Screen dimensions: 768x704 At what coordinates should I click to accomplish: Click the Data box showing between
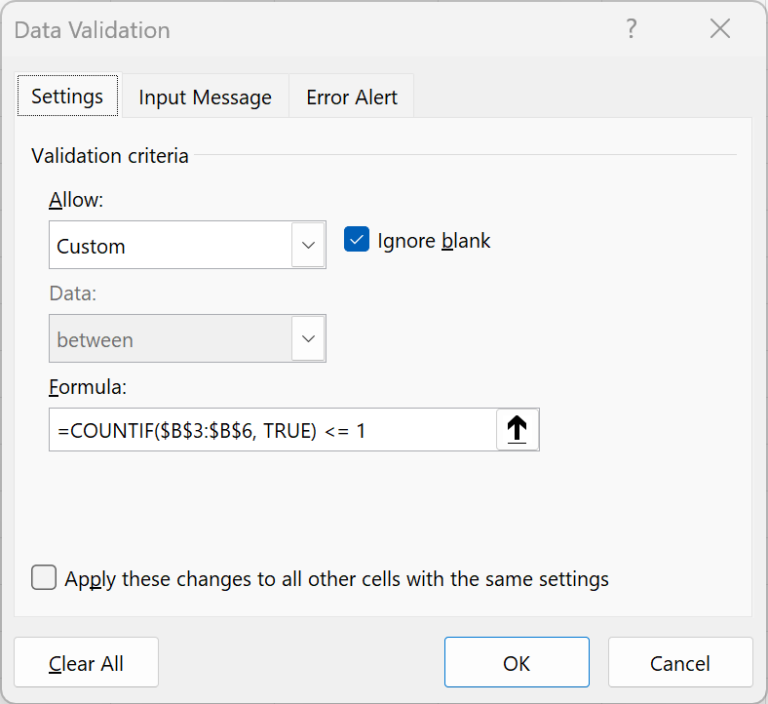(x=170, y=339)
